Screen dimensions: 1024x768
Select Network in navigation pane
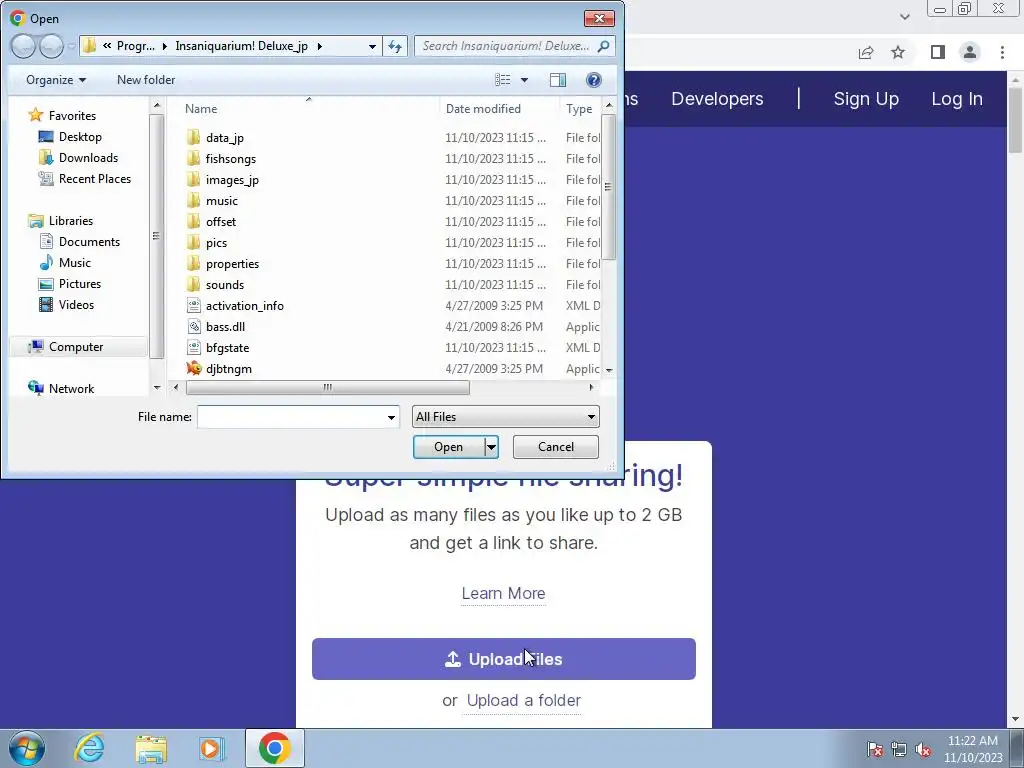[71, 389]
